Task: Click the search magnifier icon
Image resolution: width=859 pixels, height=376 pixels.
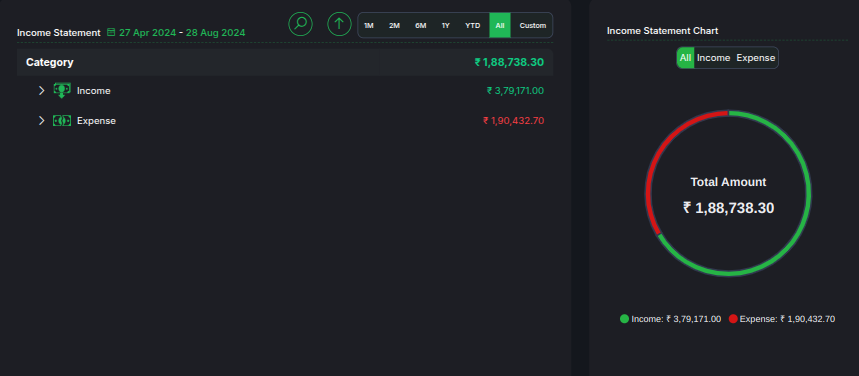Action: coord(300,24)
